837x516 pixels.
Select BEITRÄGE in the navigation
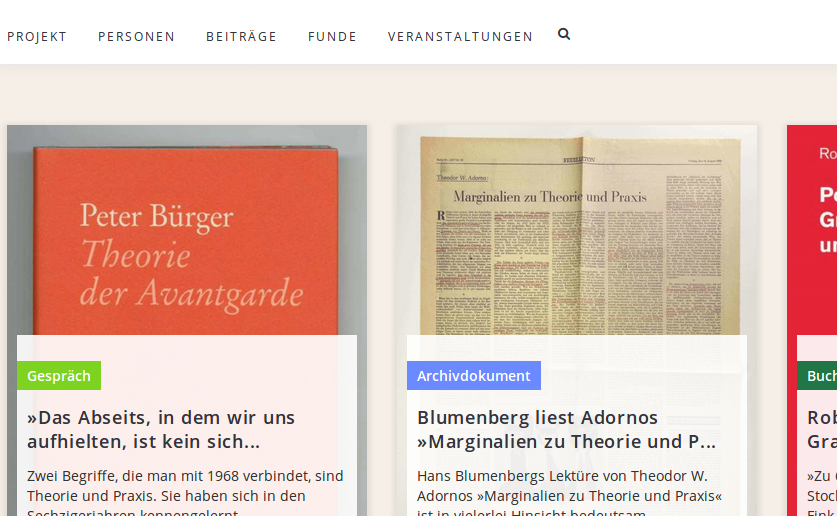click(242, 37)
